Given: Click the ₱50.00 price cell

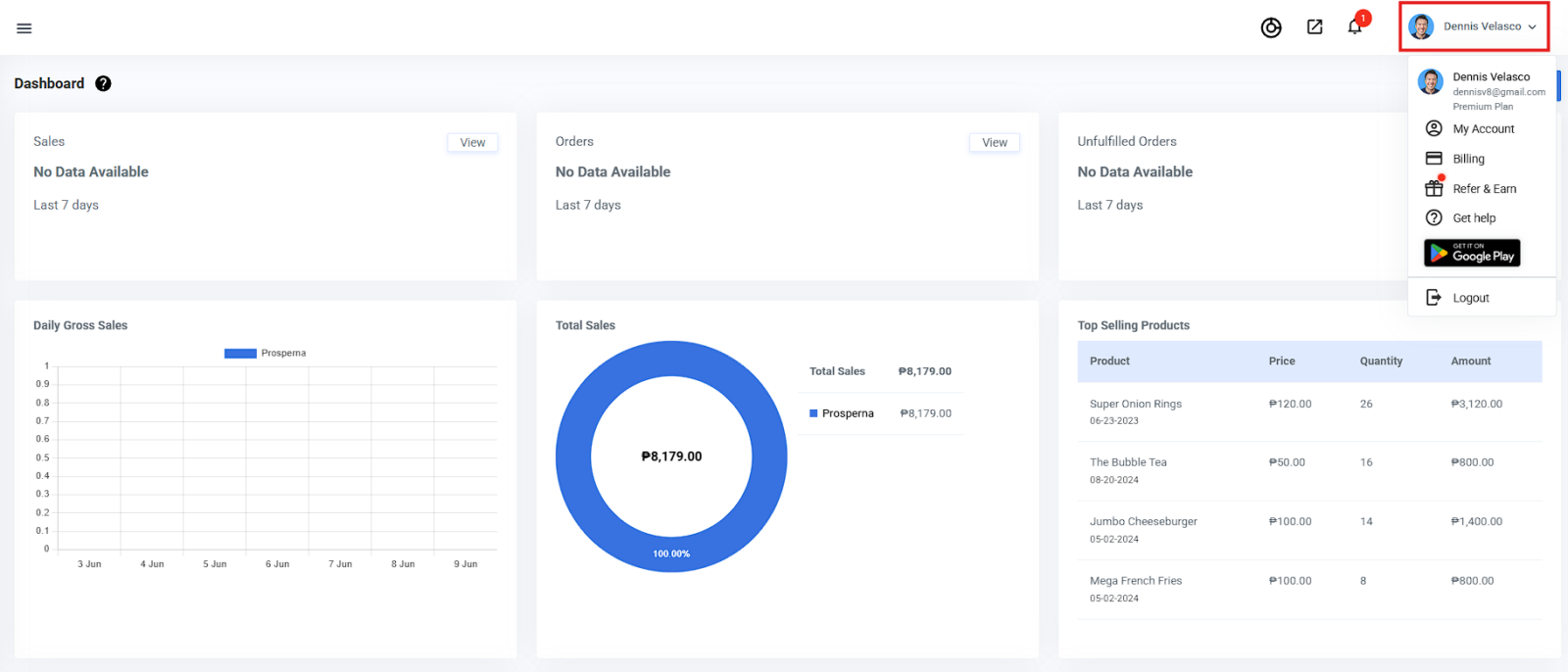Looking at the screenshot, I should click(1287, 462).
